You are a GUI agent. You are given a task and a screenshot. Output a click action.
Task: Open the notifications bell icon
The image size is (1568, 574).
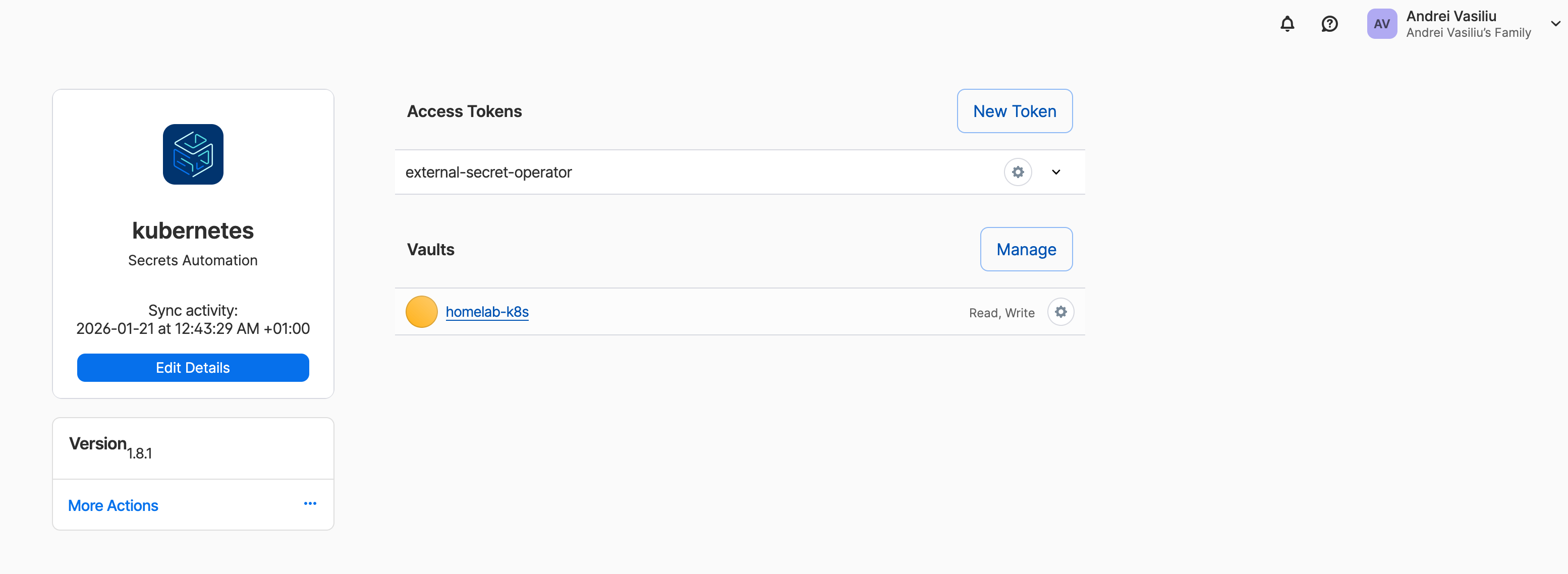pyautogui.click(x=1287, y=24)
